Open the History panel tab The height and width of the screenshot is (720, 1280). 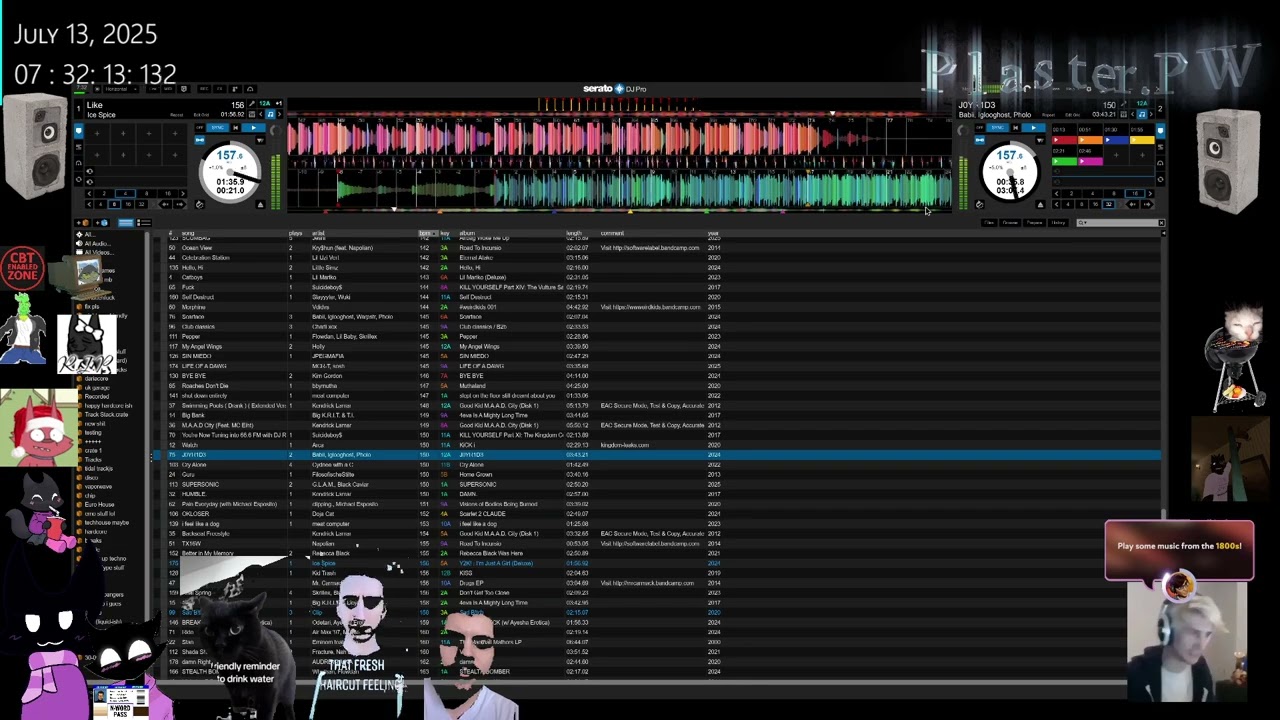tap(1058, 223)
